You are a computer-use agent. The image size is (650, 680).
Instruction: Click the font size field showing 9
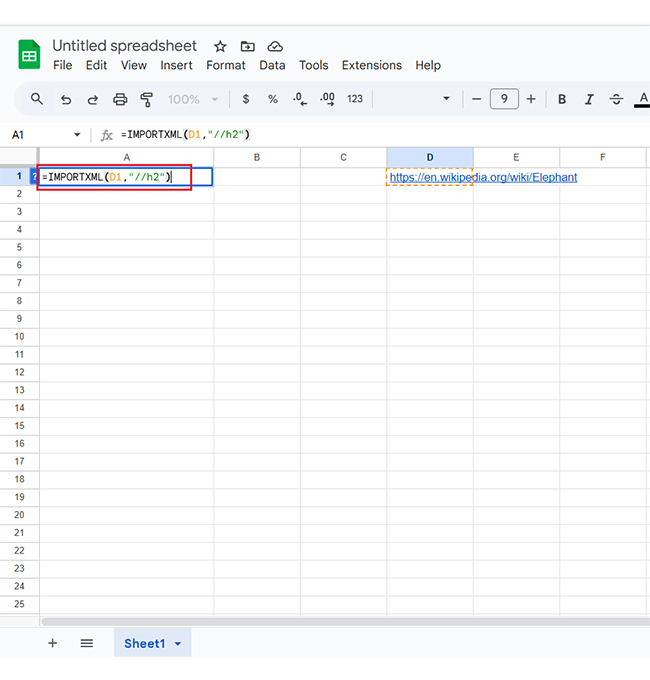[504, 99]
